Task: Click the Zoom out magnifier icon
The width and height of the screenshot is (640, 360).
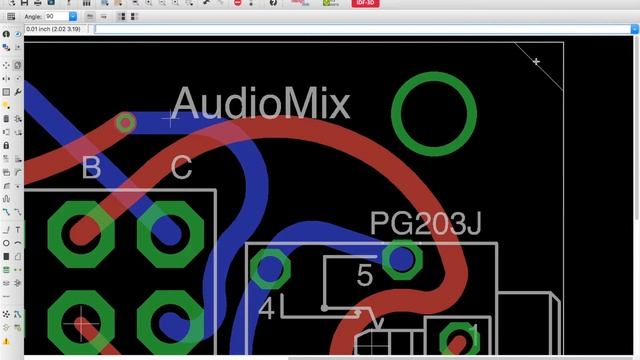Action: pos(162,3)
